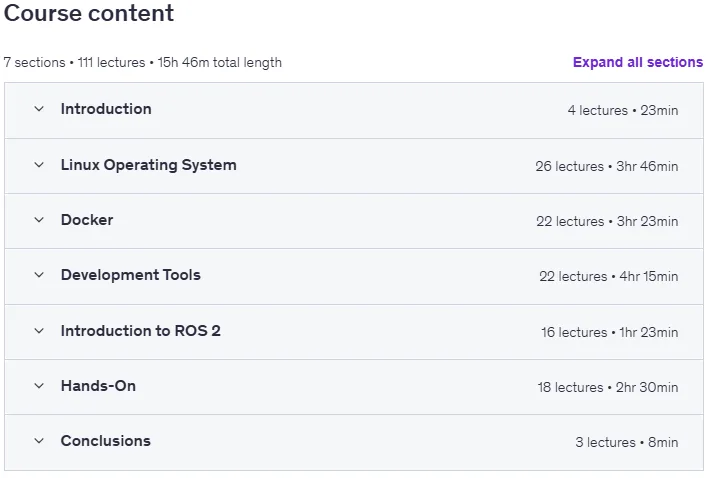Expand the Conclusions chevron arrow
This screenshot has width=708, height=478.
click(x=39, y=441)
